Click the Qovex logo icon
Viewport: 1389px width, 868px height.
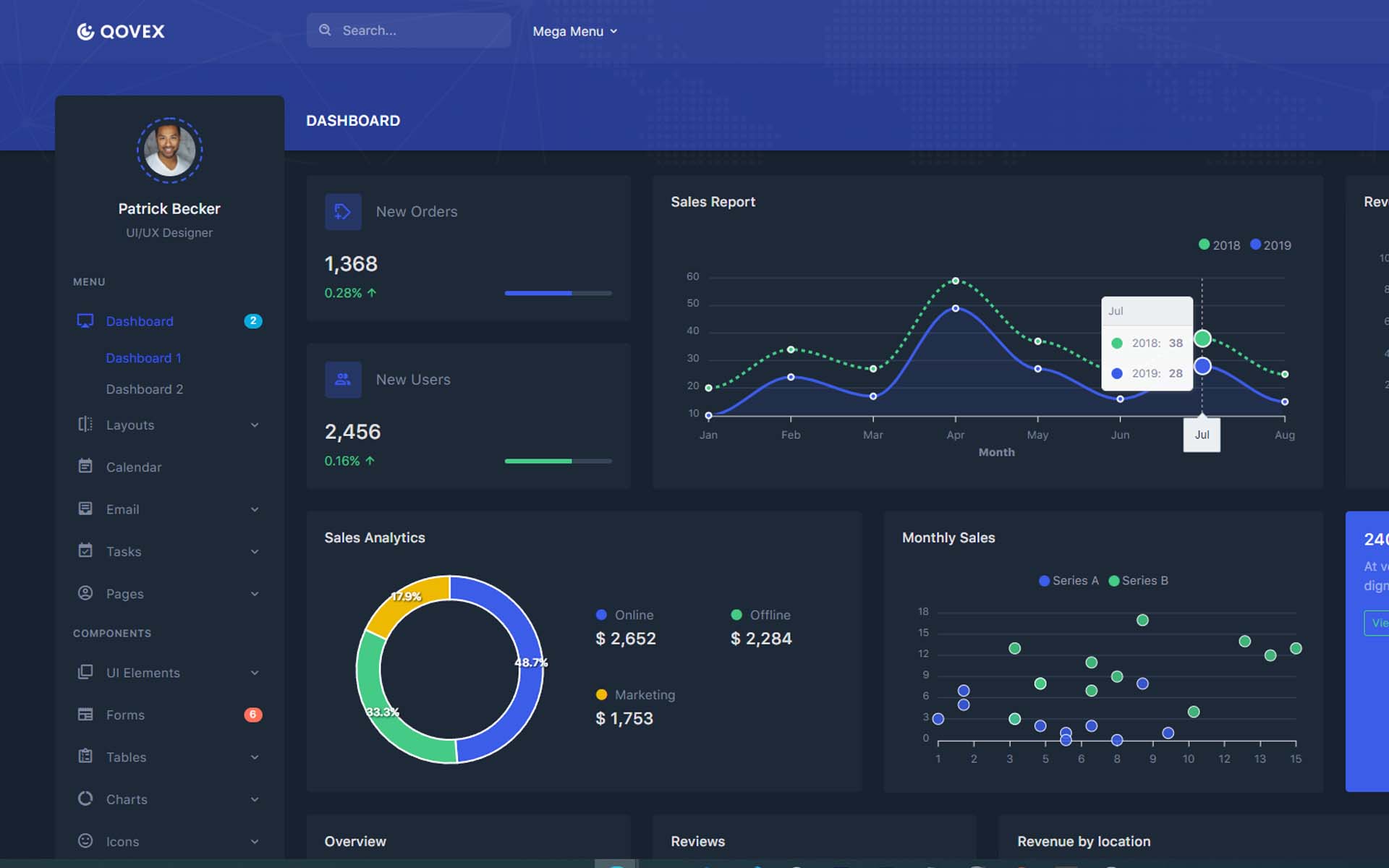(x=85, y=31)
